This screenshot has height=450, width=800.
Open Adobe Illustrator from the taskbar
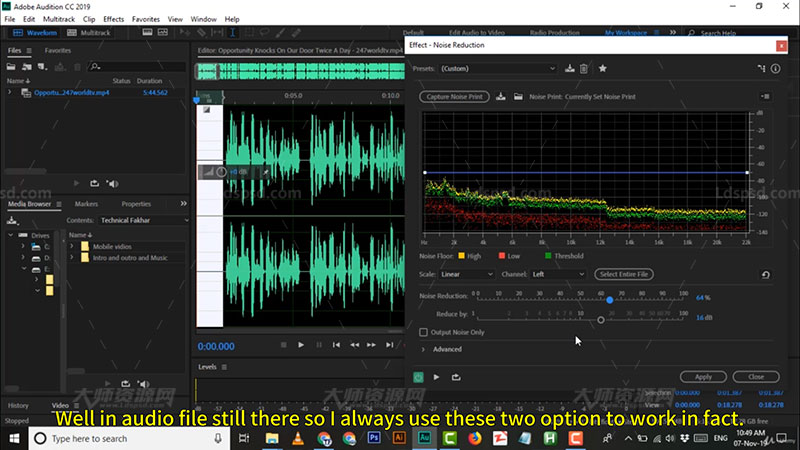click(399, 438)
